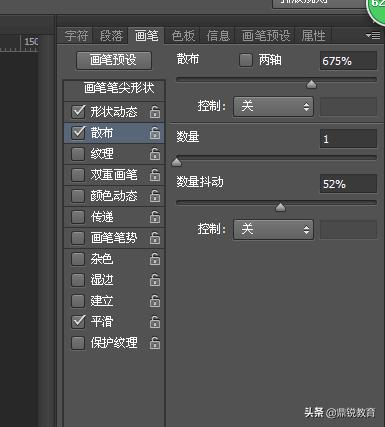Screen dimensions: 385x427
Task: Uncheck the 散布 checkbox
Action: tap(78, 133)
